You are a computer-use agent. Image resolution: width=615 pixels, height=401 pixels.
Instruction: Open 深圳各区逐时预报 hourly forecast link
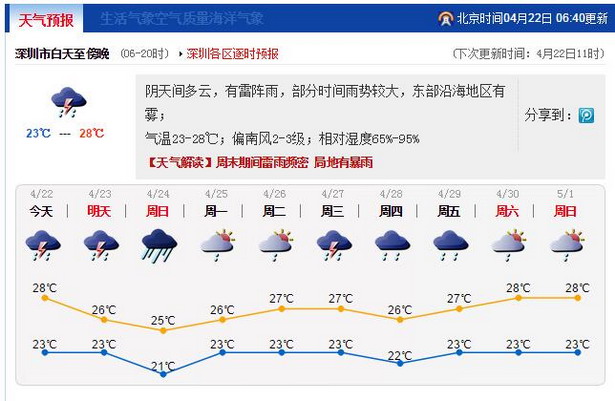pos(232,54)
